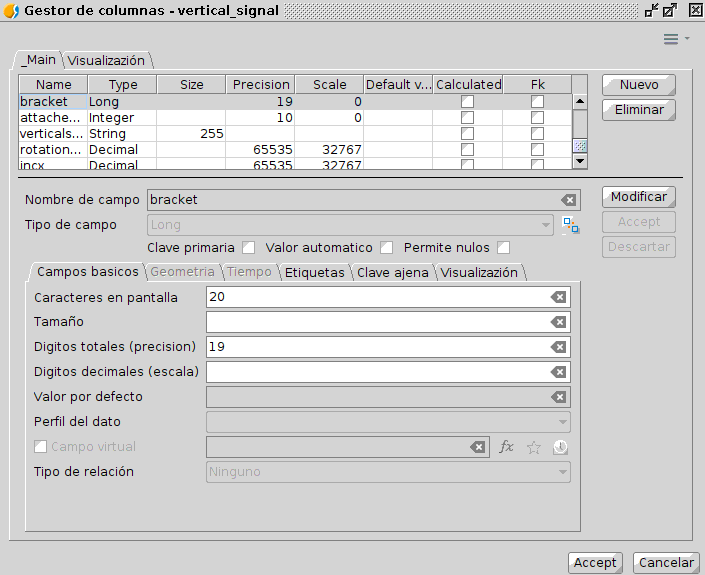
Task: Select the 'rotation...' Decimal row
Action: coord(295,150)
